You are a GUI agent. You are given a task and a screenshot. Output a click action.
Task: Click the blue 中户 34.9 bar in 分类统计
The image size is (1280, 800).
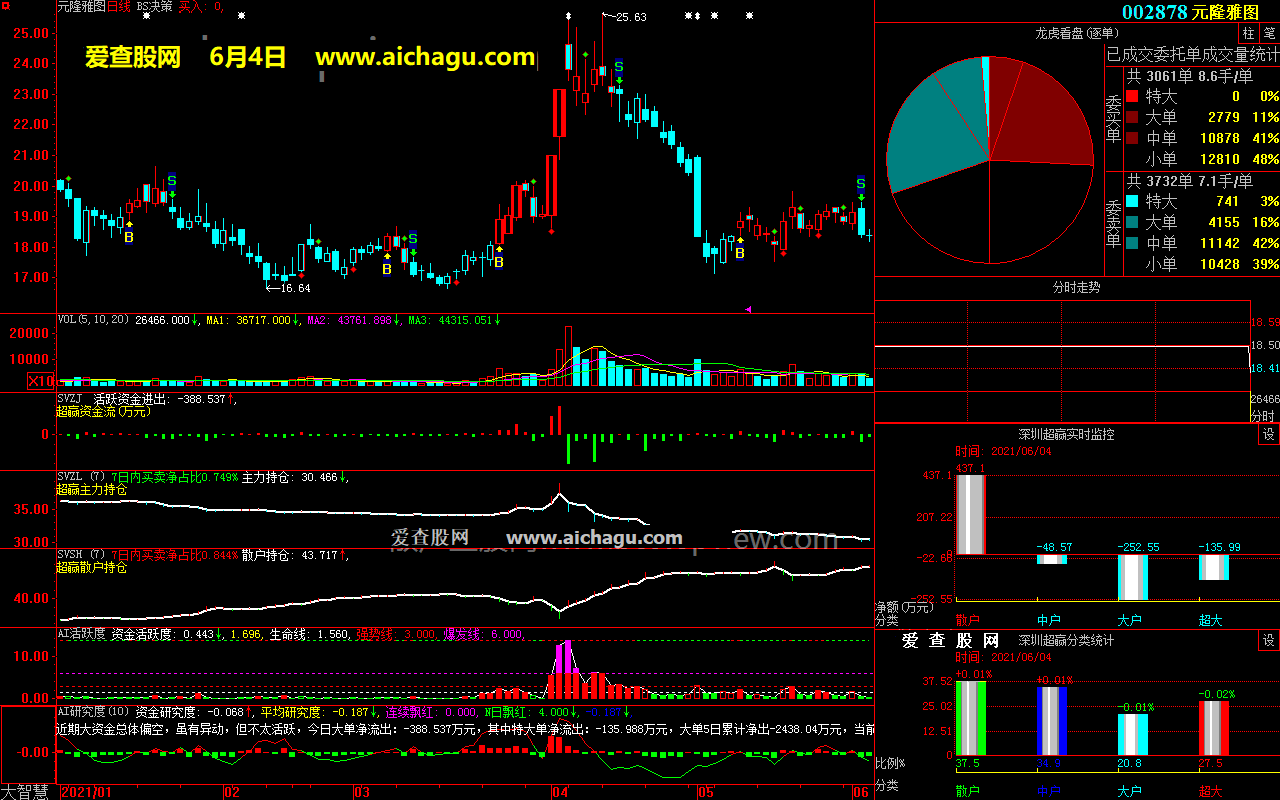point(1052,720)
